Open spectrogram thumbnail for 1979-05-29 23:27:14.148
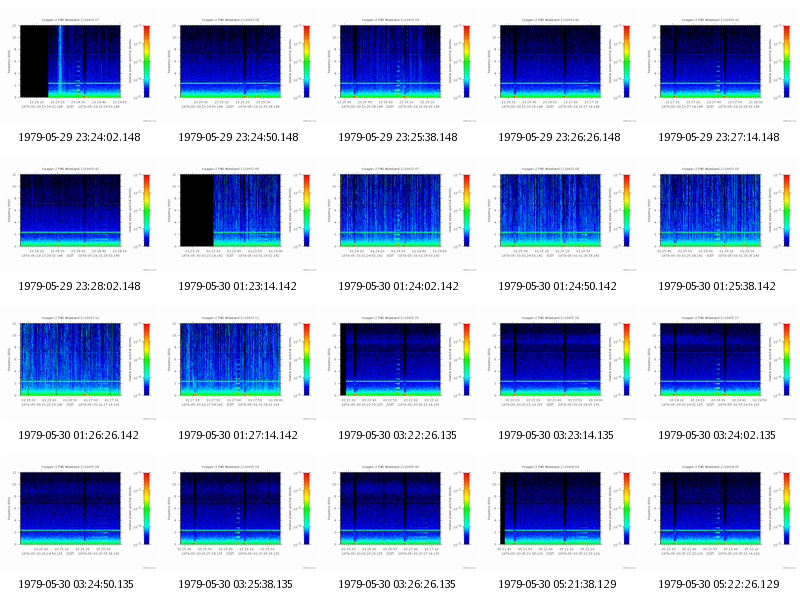800x596 pixels. [719, 67]
